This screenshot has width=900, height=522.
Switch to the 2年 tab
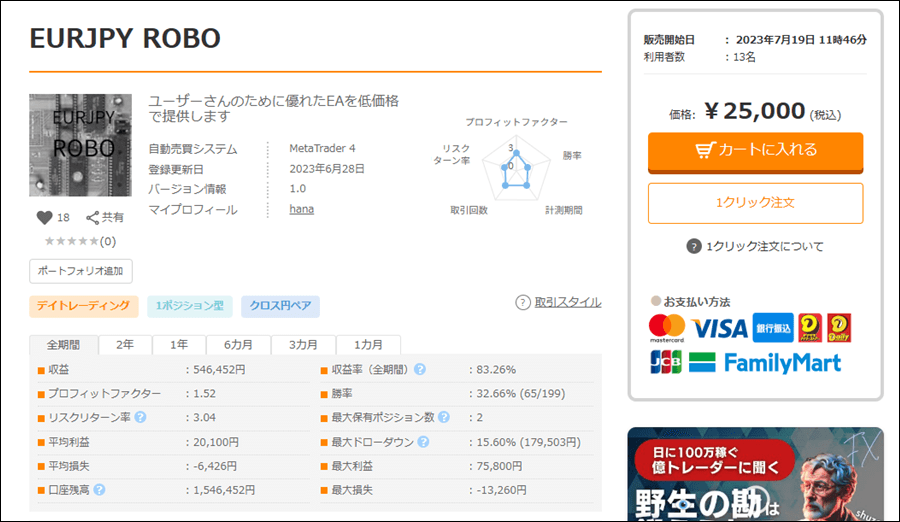(125, 345)
